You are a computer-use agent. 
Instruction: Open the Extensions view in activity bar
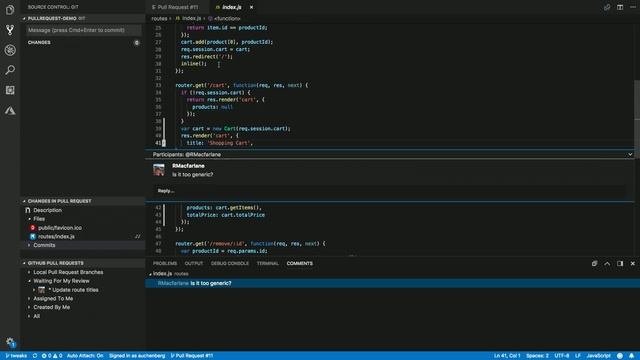click(10, 90)
